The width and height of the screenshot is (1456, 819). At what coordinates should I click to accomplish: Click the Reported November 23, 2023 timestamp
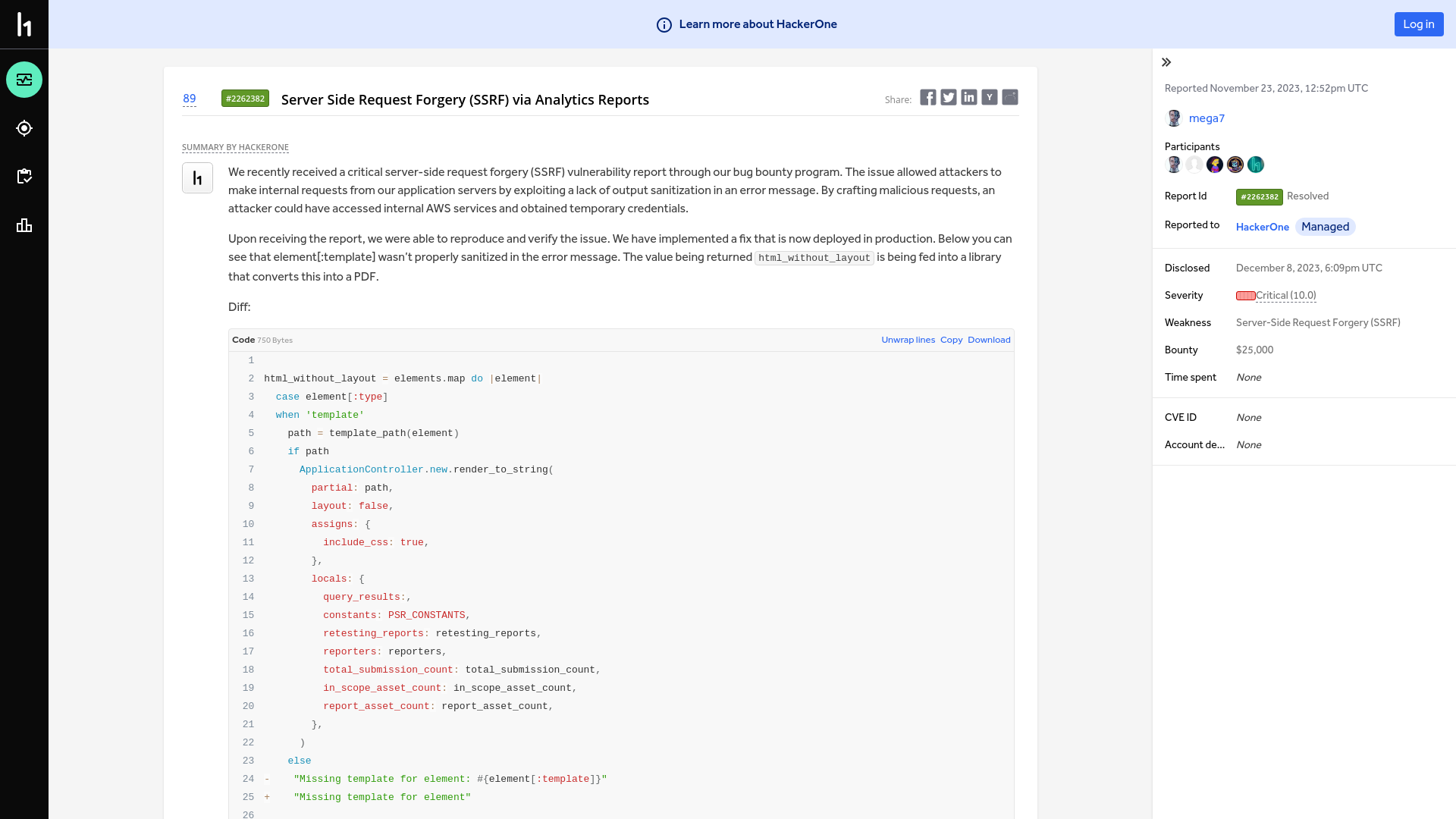pos(1266,89)
